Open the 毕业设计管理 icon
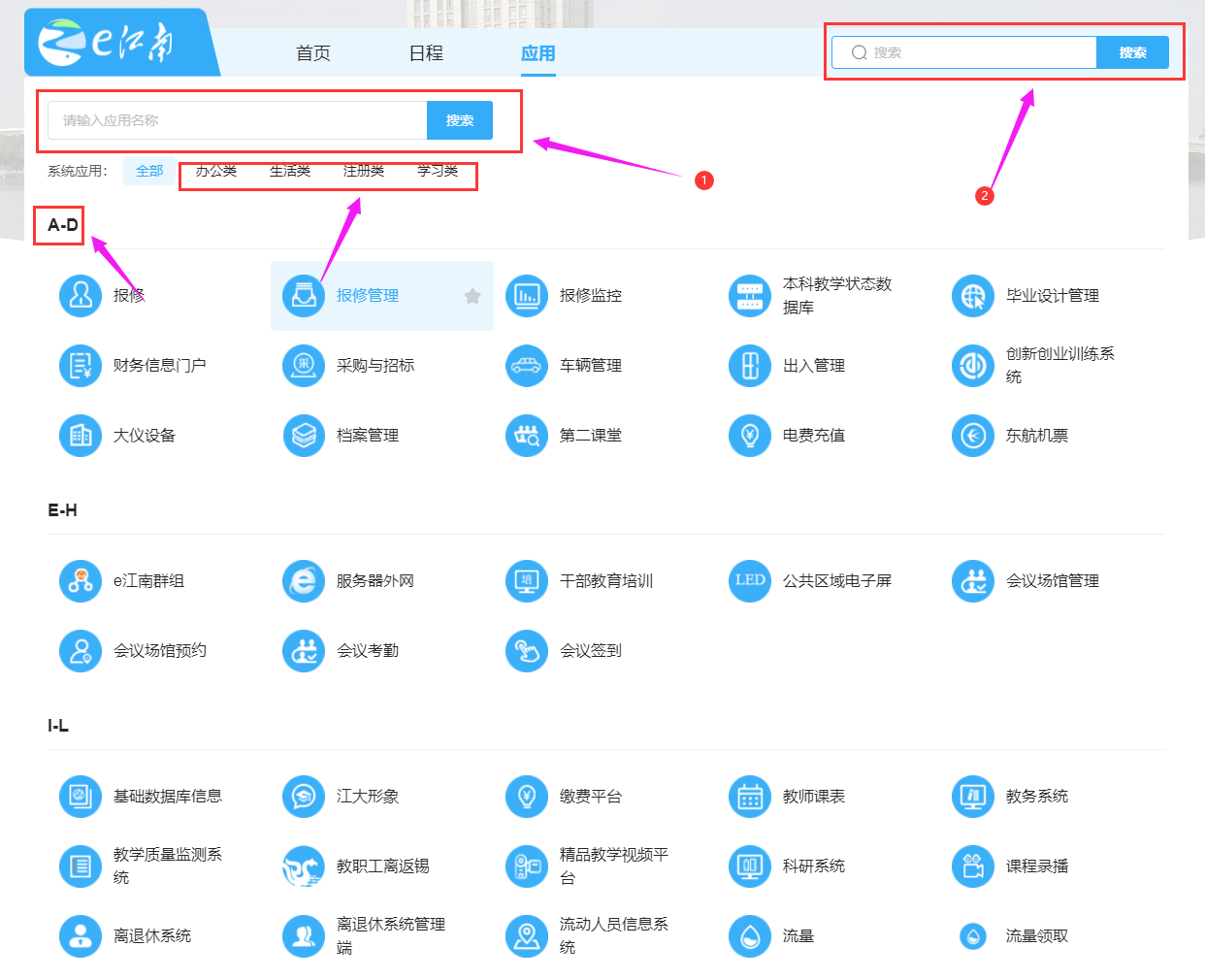Screen dimensions: 1205x980 [973, 295]
